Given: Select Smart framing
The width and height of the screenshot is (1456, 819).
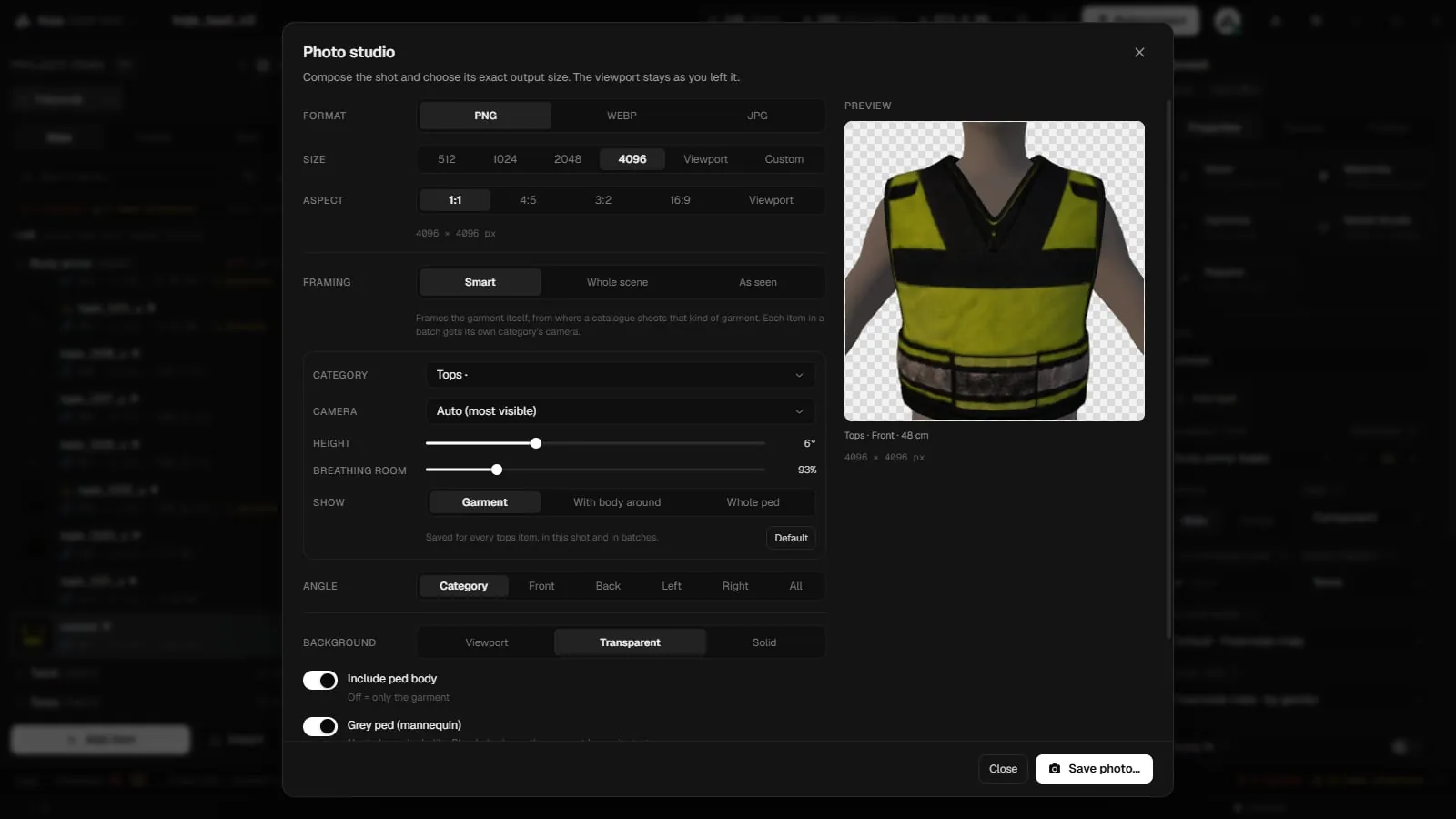Looking at the screenshot, I should (x=480, y=282).
